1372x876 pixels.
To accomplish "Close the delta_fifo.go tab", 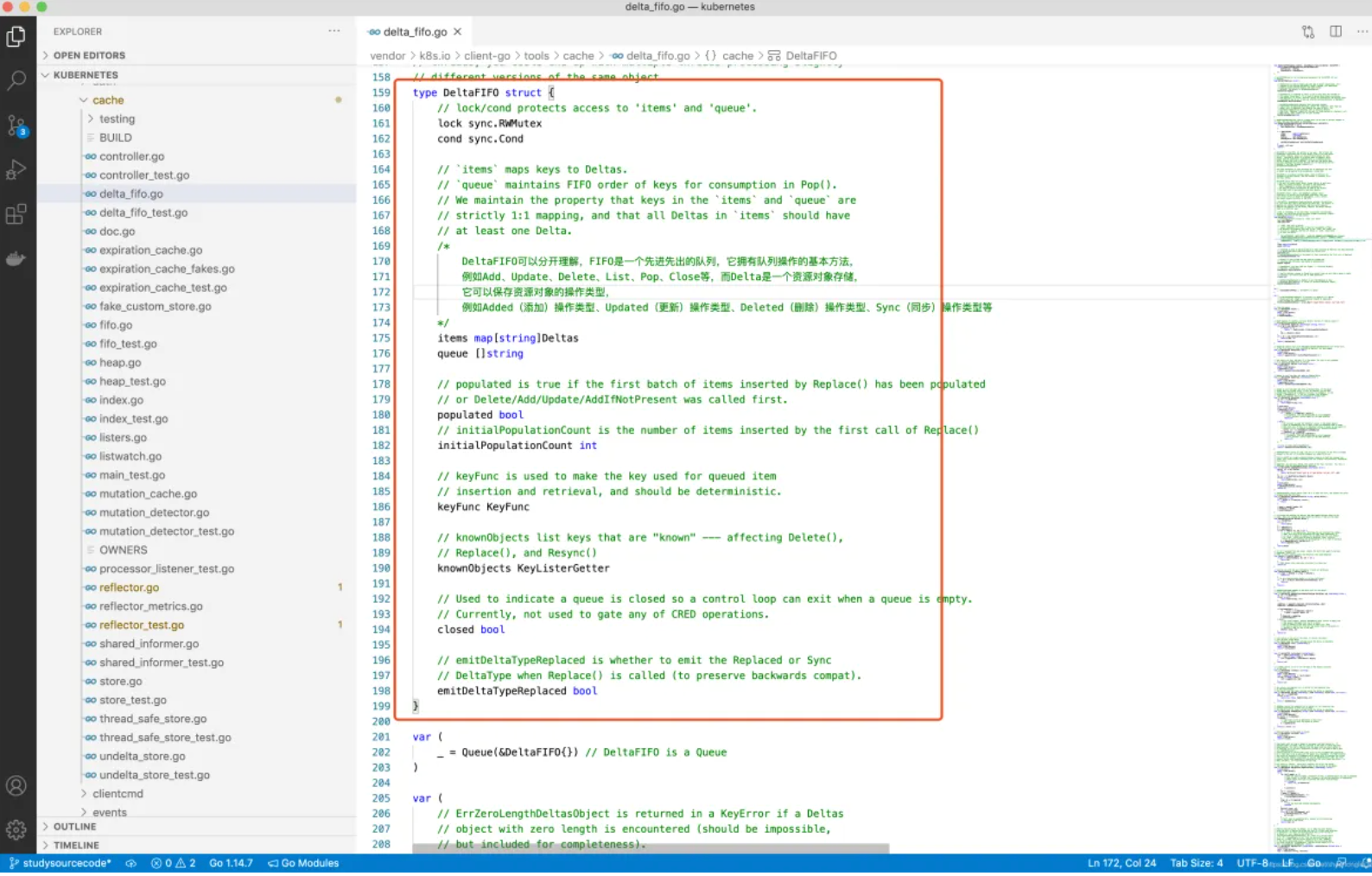I will pyautogui.click(x=458, y=32).
